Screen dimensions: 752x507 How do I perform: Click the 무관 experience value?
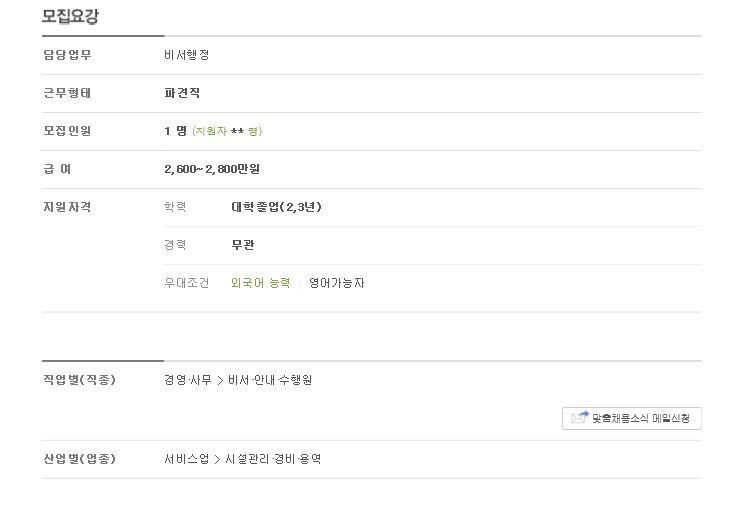[x=243, y=245]
